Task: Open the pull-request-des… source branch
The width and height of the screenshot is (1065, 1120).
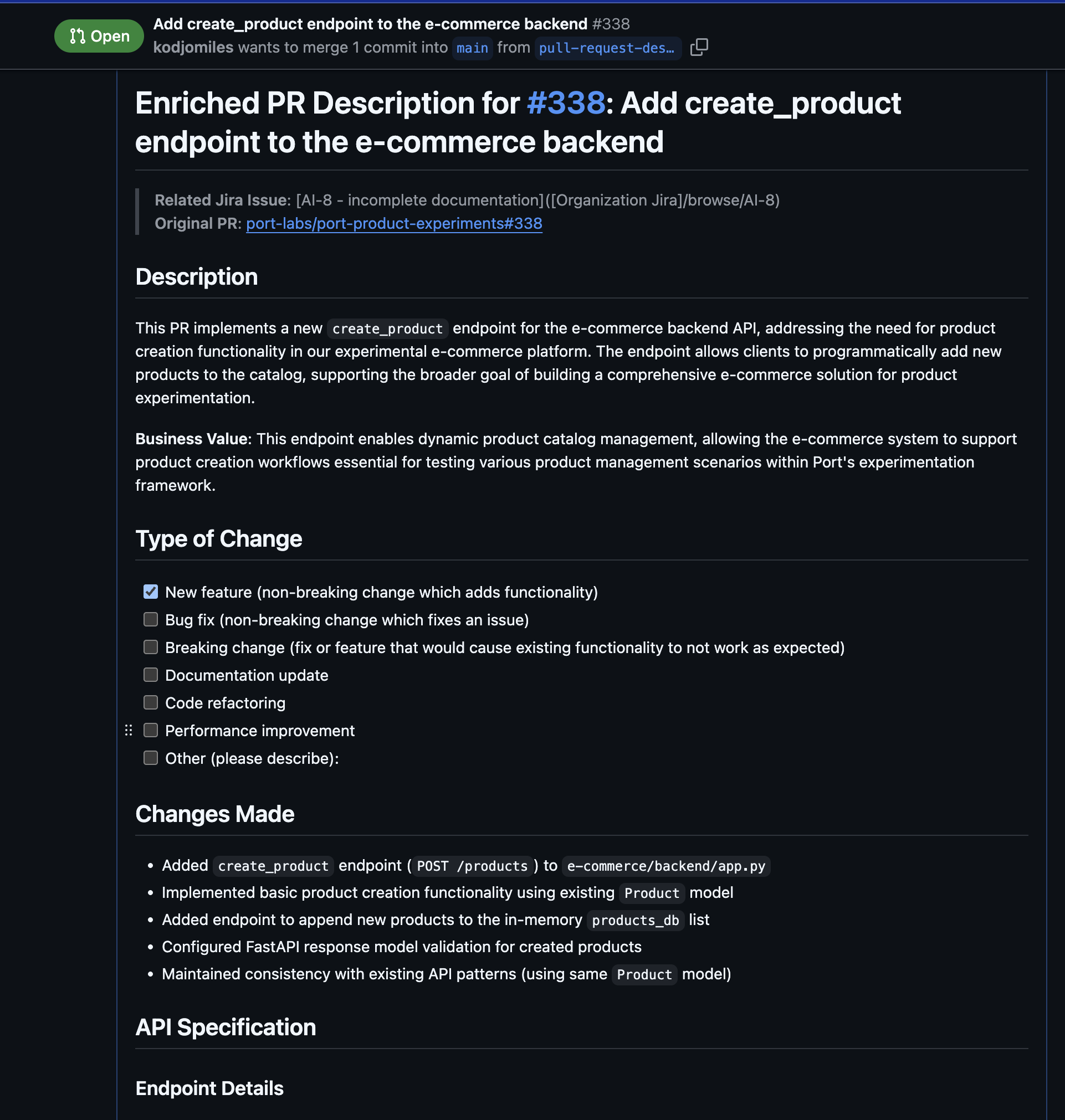Action: coord(607,48)
